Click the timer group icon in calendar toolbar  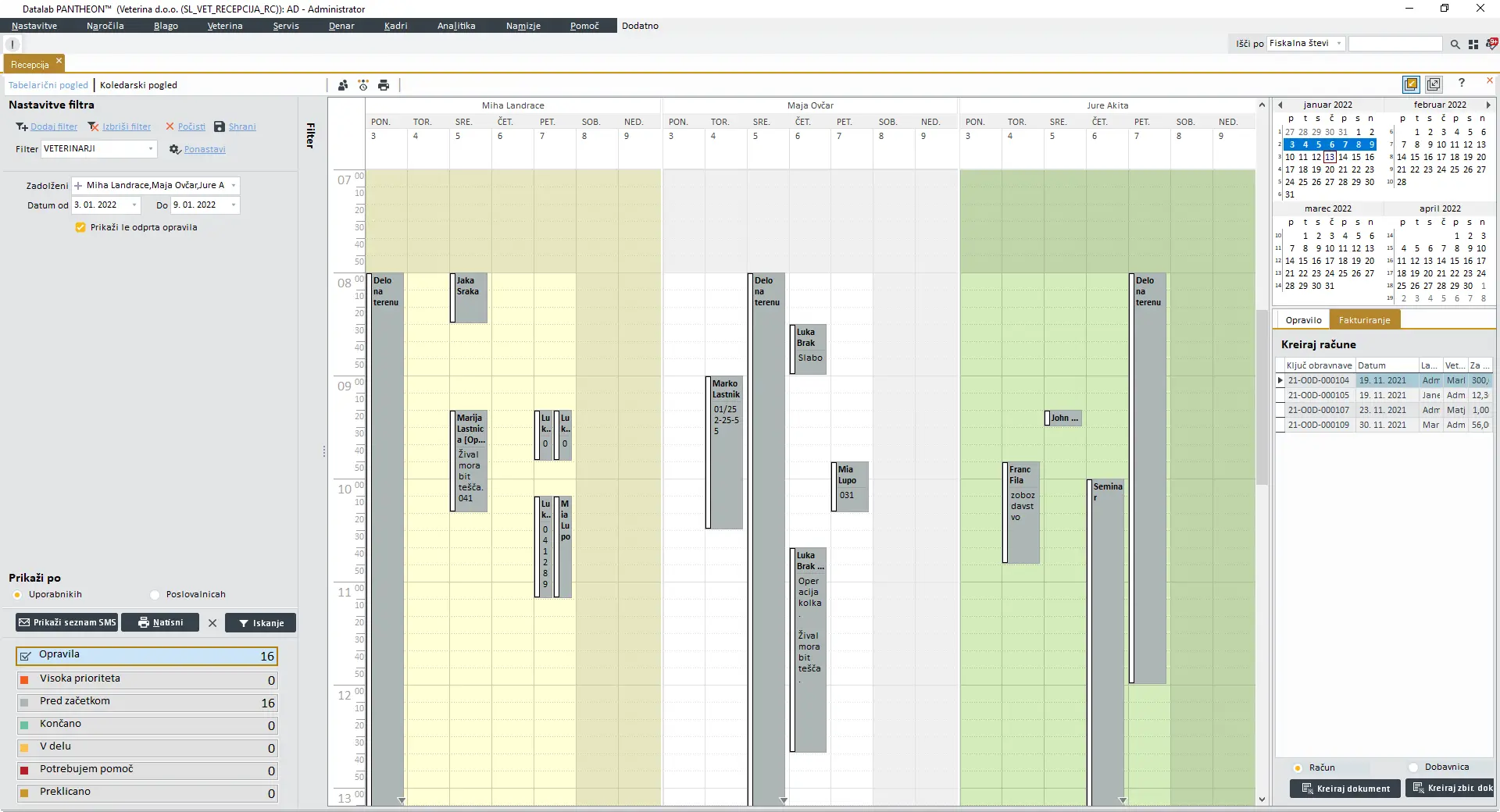coord(363,85)
